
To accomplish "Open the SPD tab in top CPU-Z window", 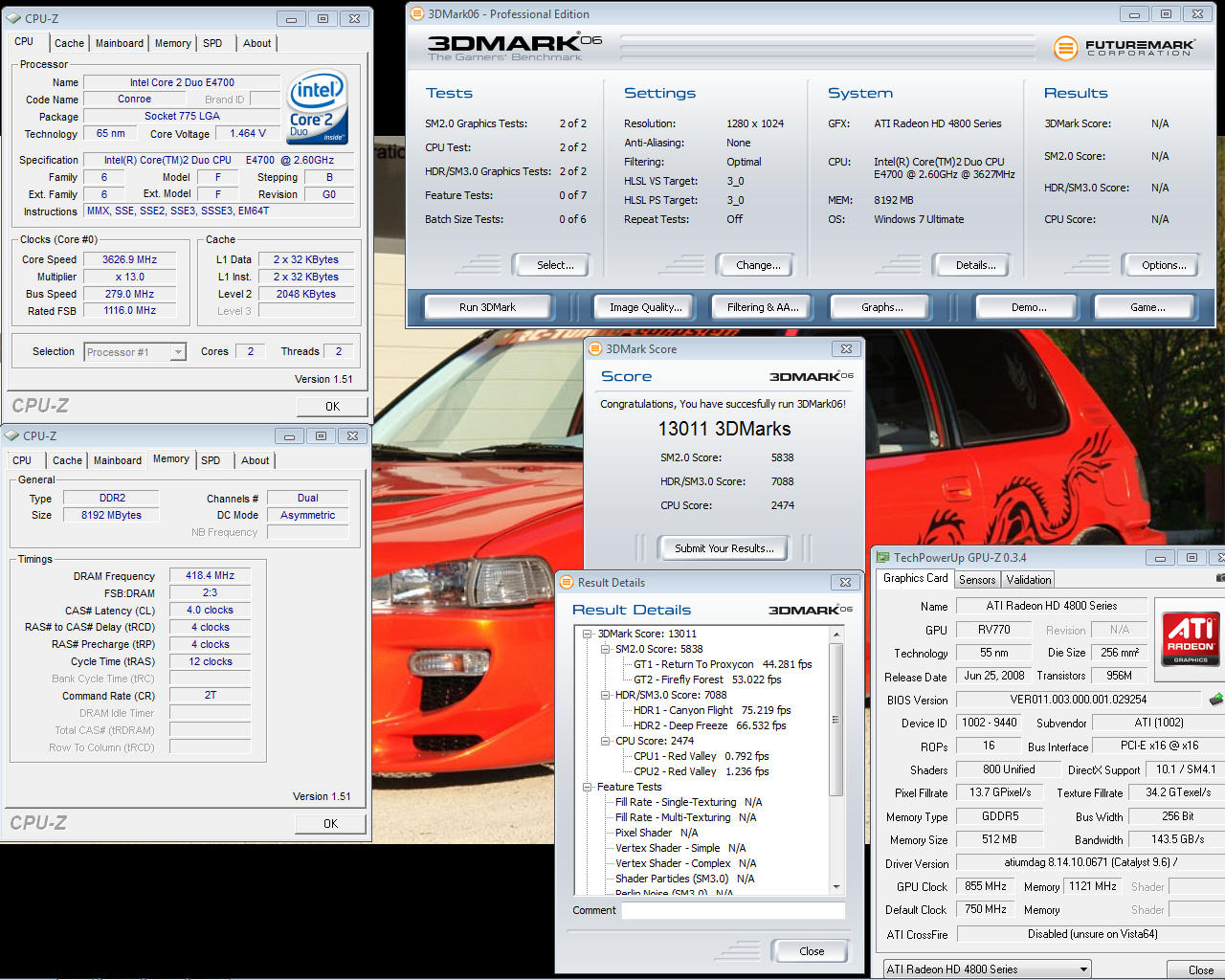I will click(x=212, y=43).
